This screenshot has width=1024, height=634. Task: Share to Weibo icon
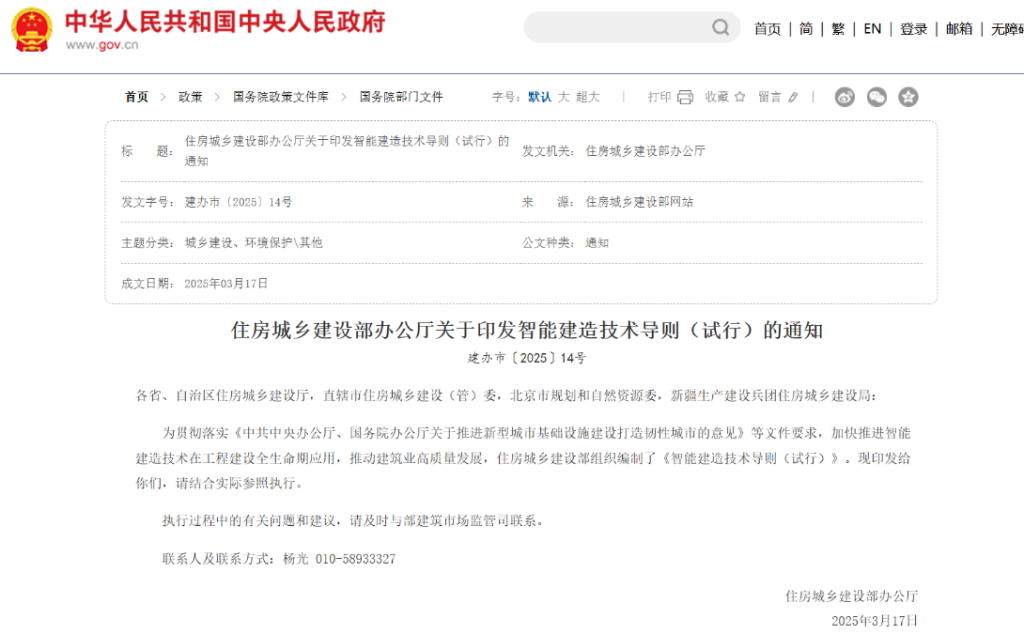pos(845,97)
